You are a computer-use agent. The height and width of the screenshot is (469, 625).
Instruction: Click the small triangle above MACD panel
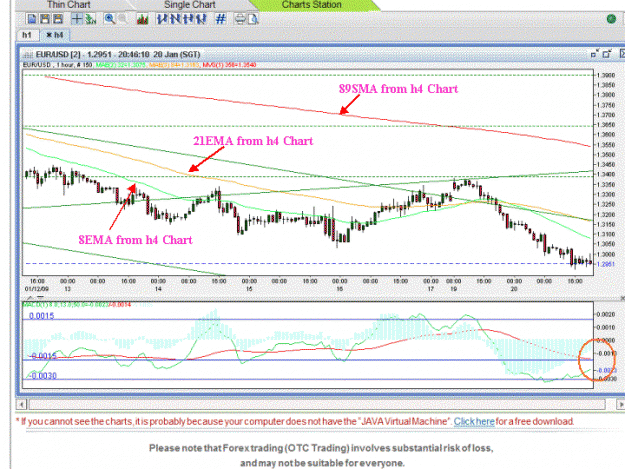click(29, 298)
